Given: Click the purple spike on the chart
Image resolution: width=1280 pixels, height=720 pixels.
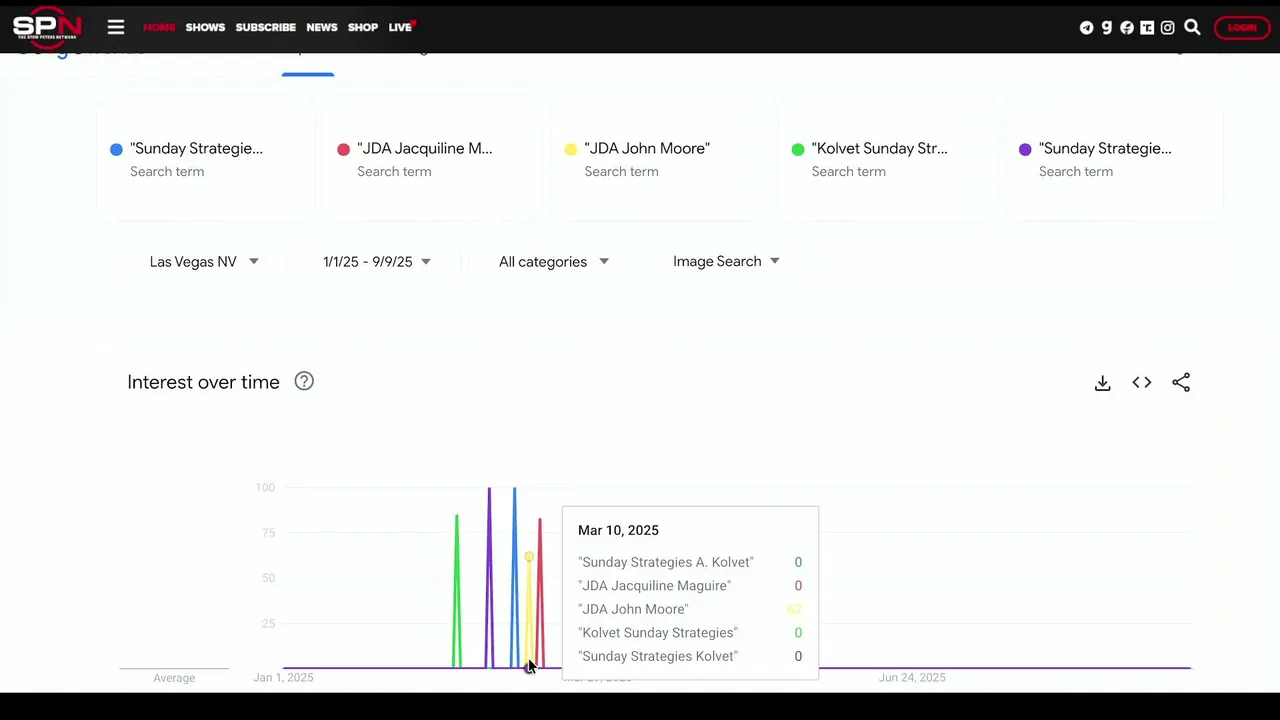Looking at the screenshot, I should tap(489, 577).
